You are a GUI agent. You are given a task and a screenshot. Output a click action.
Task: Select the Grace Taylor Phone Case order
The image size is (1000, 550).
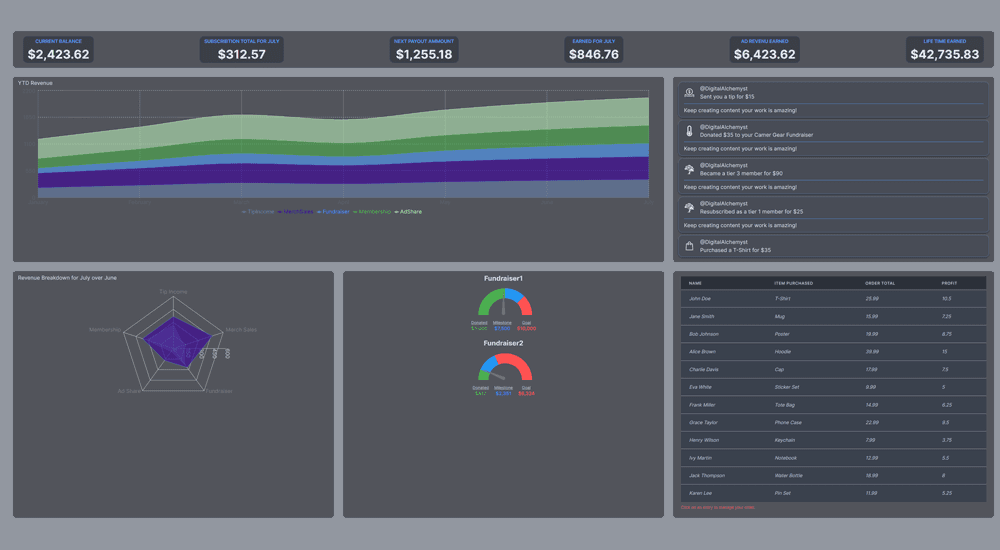tap(833, 422)
